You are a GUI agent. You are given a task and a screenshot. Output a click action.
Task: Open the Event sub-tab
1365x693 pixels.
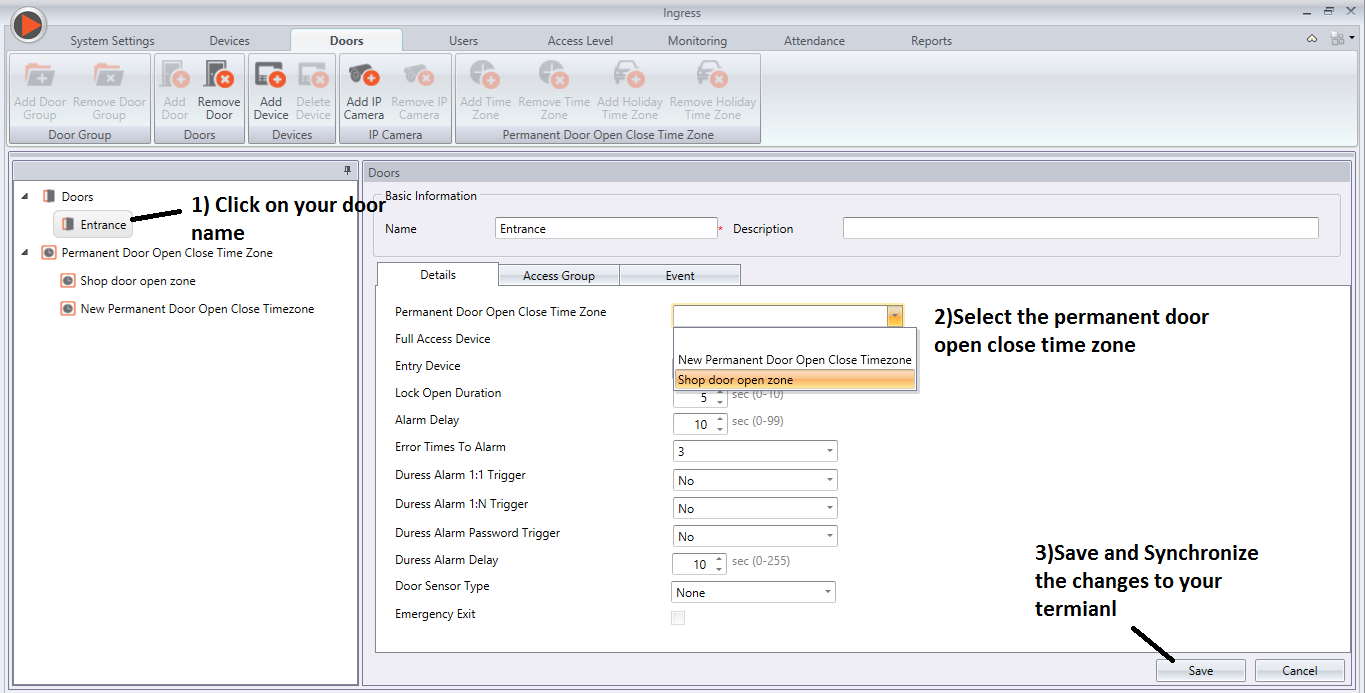point(680,276)
